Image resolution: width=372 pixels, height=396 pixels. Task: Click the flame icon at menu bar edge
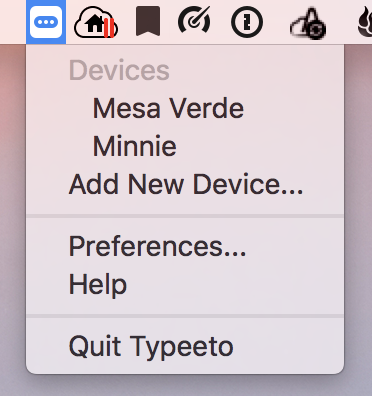365,22
